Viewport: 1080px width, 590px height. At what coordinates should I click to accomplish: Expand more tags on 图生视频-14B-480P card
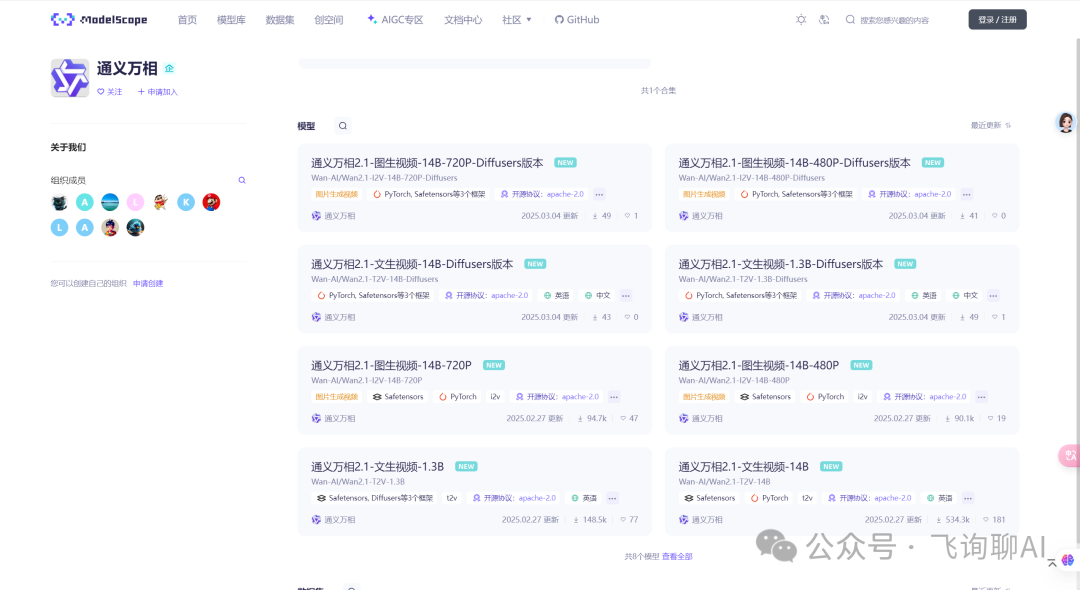(x=982, y=397)
